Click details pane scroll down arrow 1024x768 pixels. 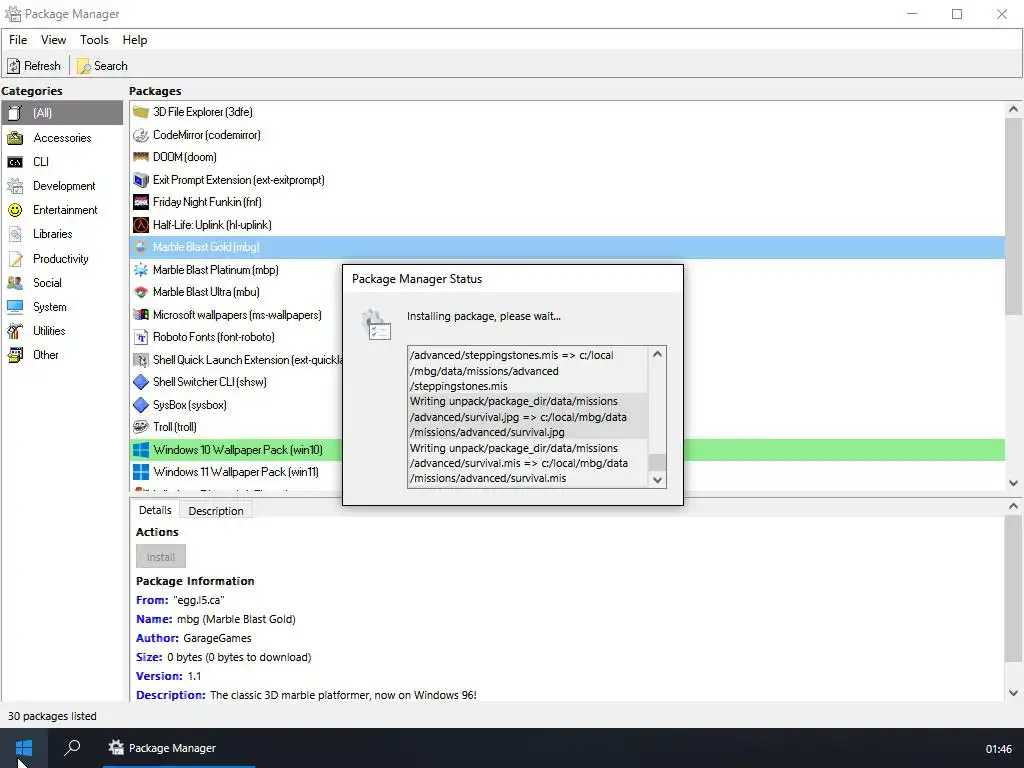tap(1014, 693)
